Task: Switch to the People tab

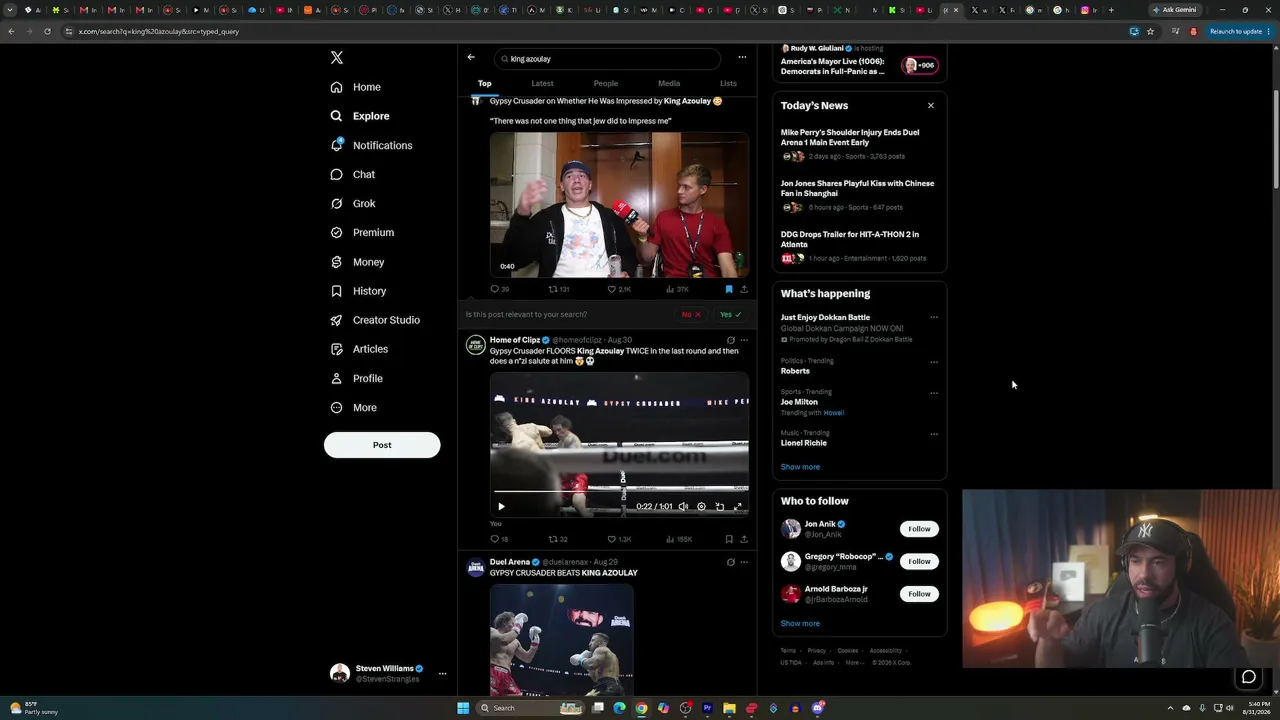Action: tap(606, 84)
